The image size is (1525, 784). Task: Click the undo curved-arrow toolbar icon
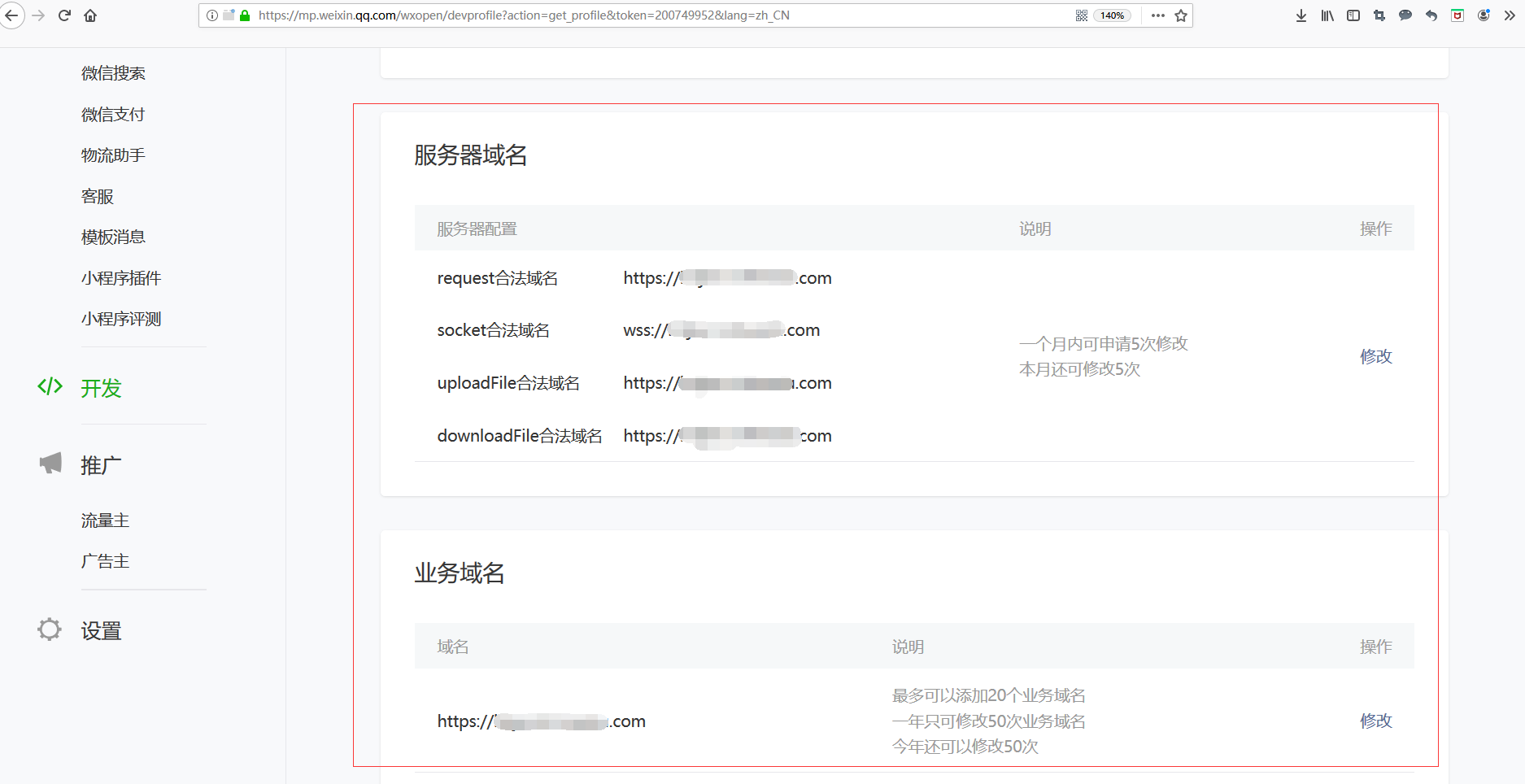coord(1431,15)
